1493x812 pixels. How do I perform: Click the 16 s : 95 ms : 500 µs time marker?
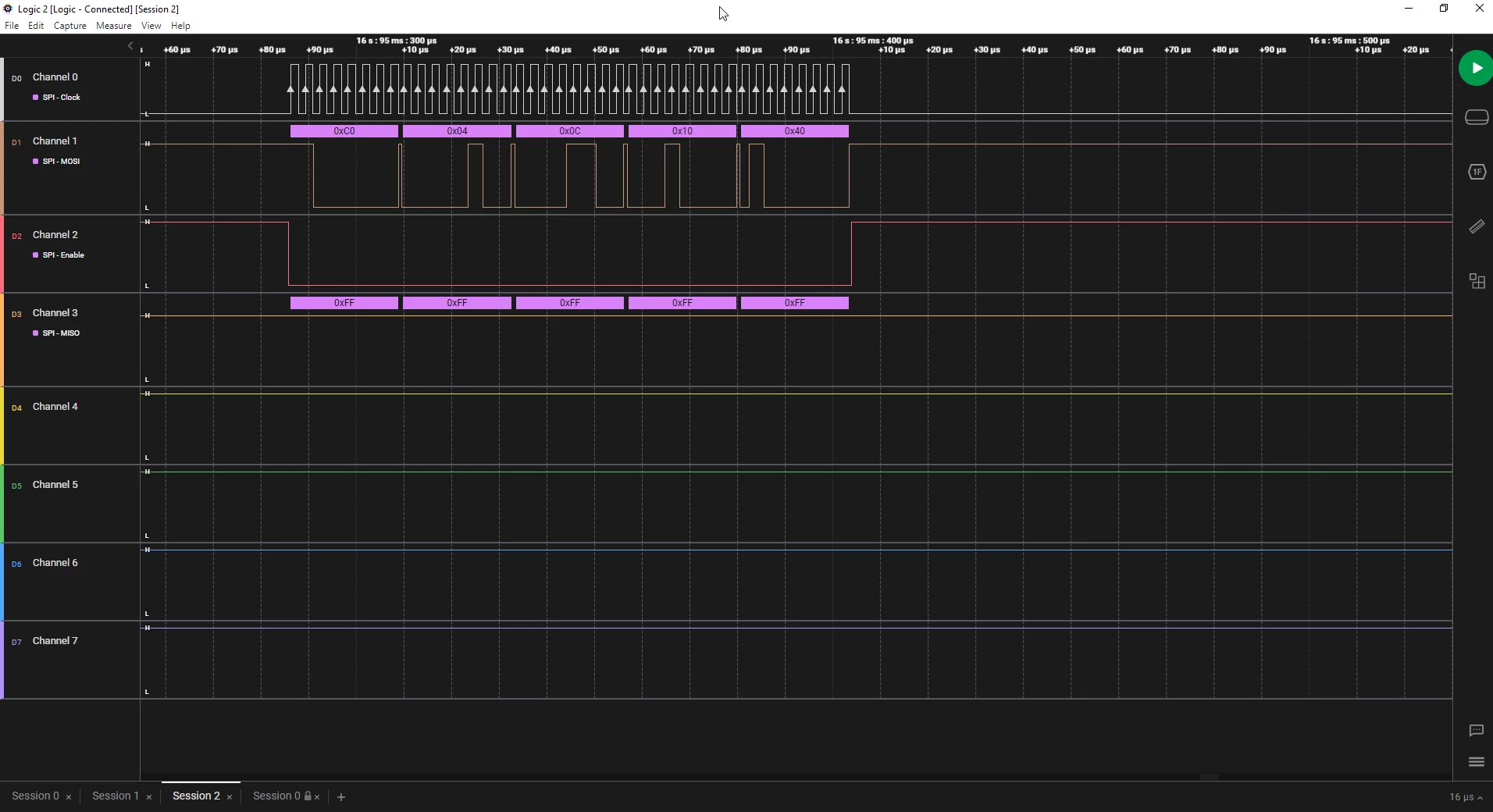[1349, 41]
